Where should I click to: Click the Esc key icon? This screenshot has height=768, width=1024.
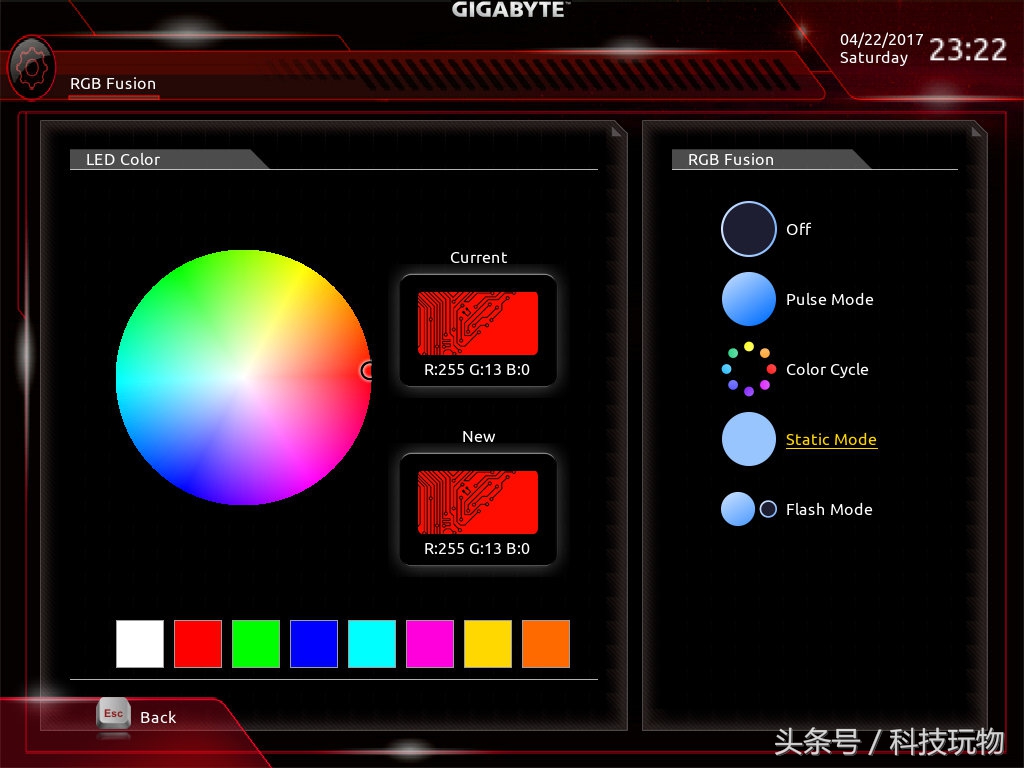point(114,714)
